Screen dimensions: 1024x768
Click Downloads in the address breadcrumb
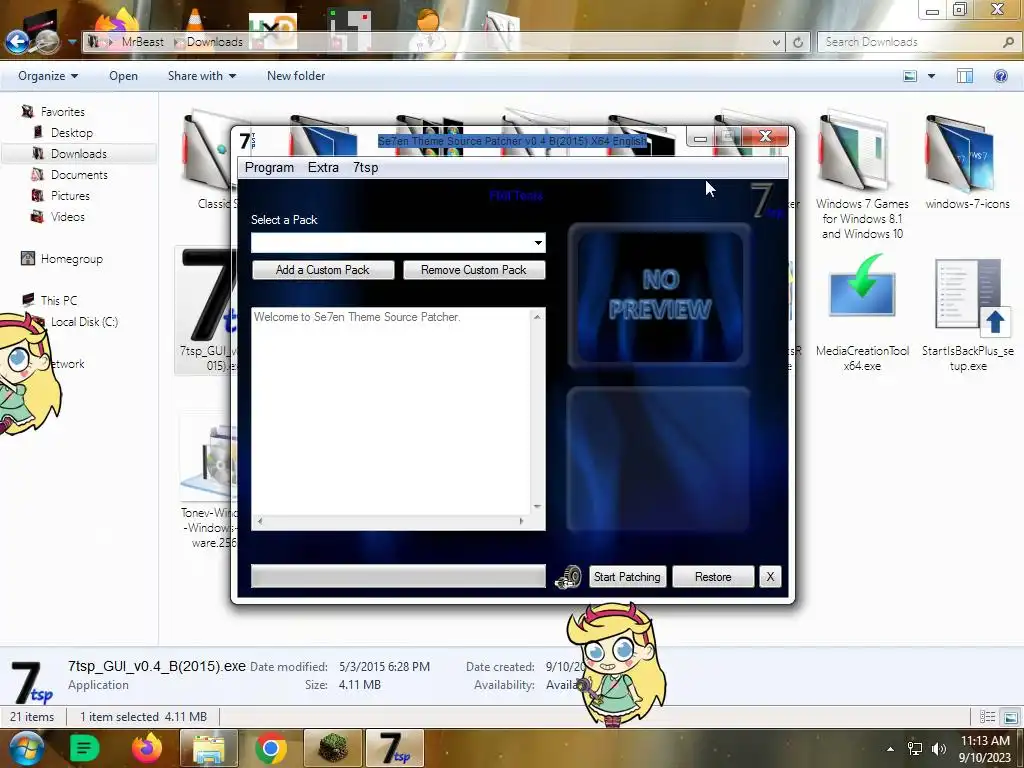point(214,42)
